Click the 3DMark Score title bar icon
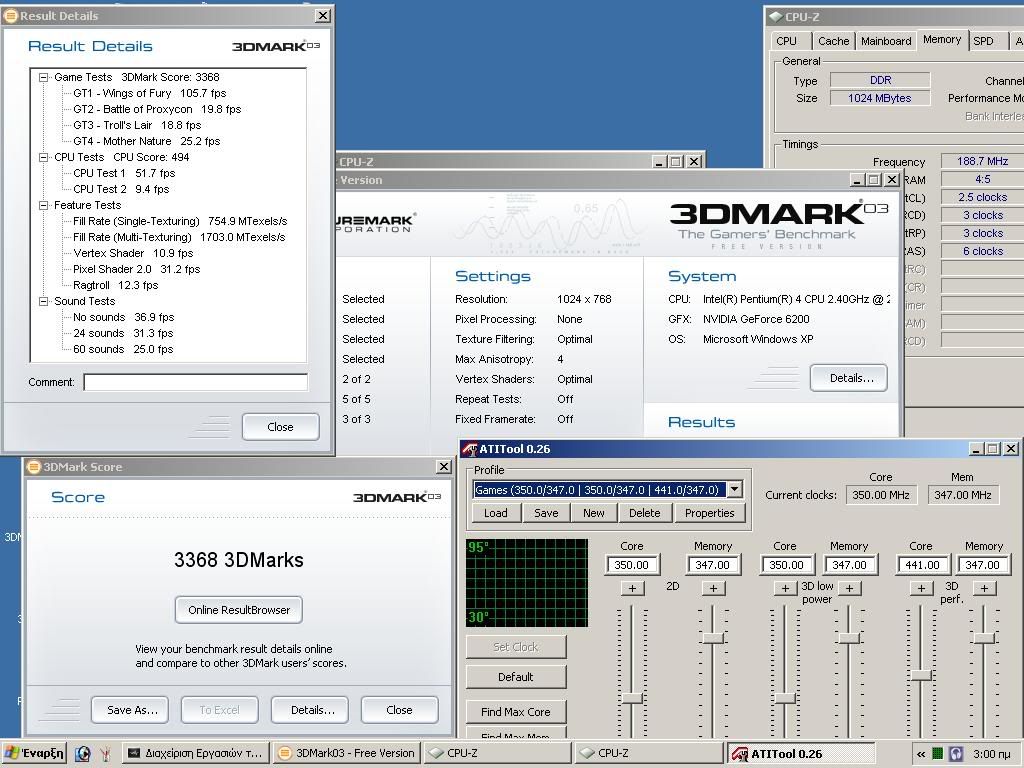The height and width of the screenshot is (768, 1024). pyautogui.click(x=34, y=467)
